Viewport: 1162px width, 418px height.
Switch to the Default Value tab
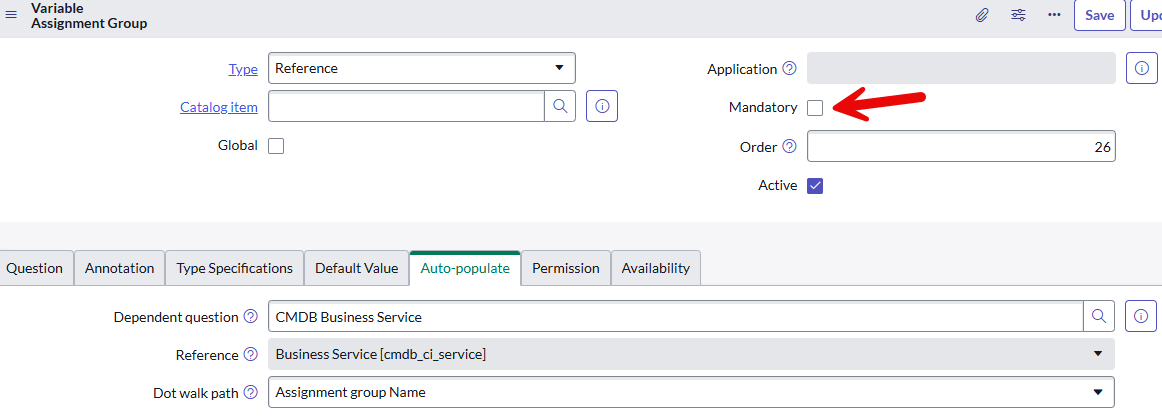click(x=356, y=268)
